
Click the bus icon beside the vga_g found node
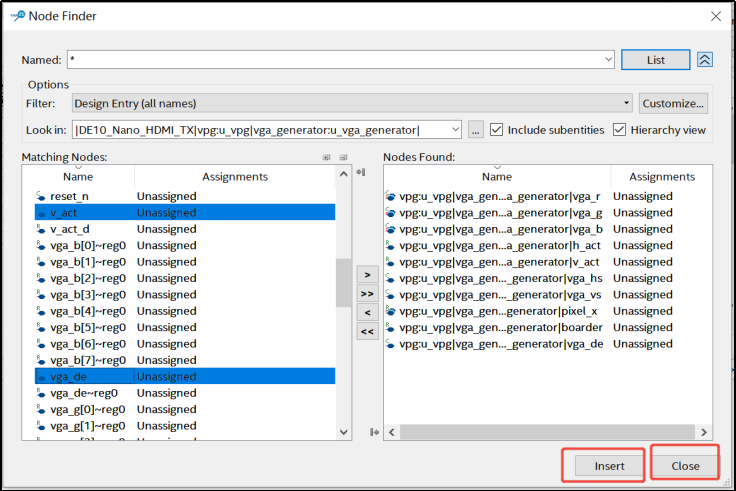[x=390, y=213]
